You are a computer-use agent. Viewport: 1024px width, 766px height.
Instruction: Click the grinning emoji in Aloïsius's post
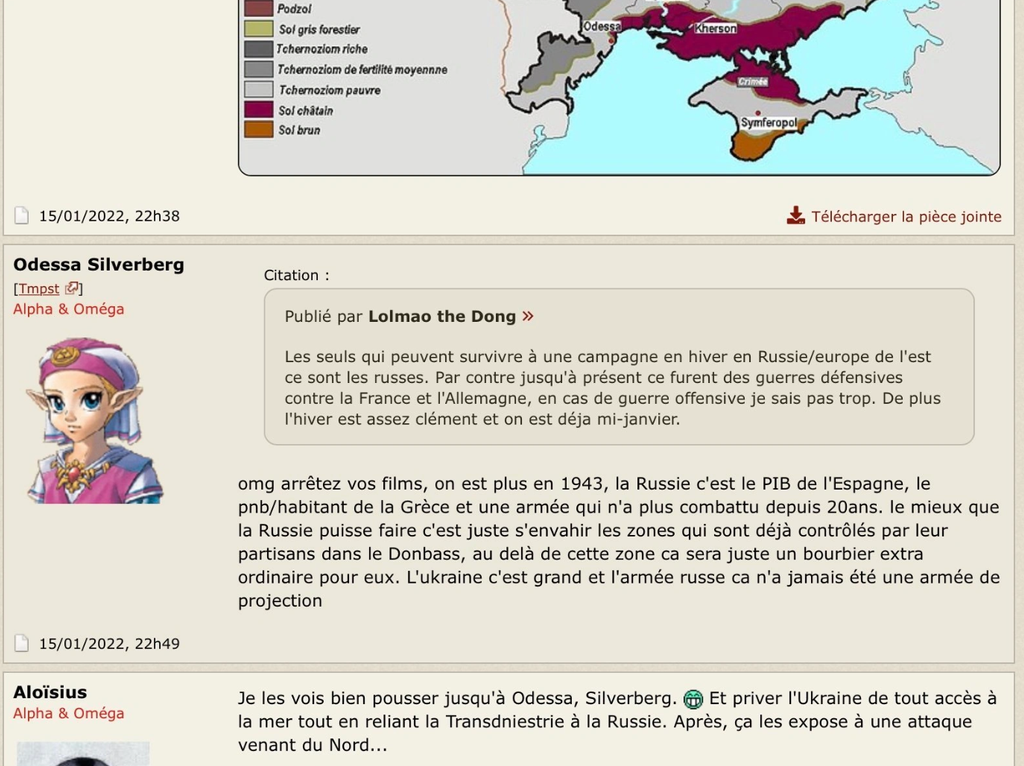[693, 699]
